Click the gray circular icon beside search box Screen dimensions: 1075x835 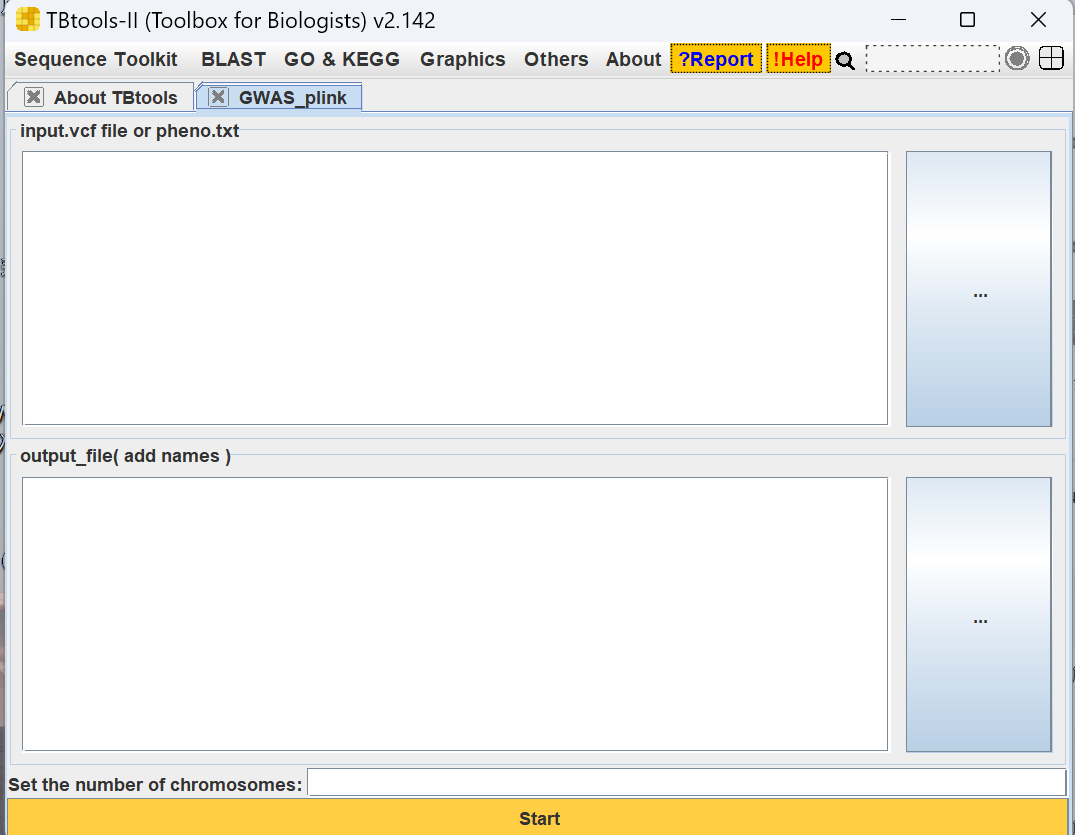coord(1017,59)
